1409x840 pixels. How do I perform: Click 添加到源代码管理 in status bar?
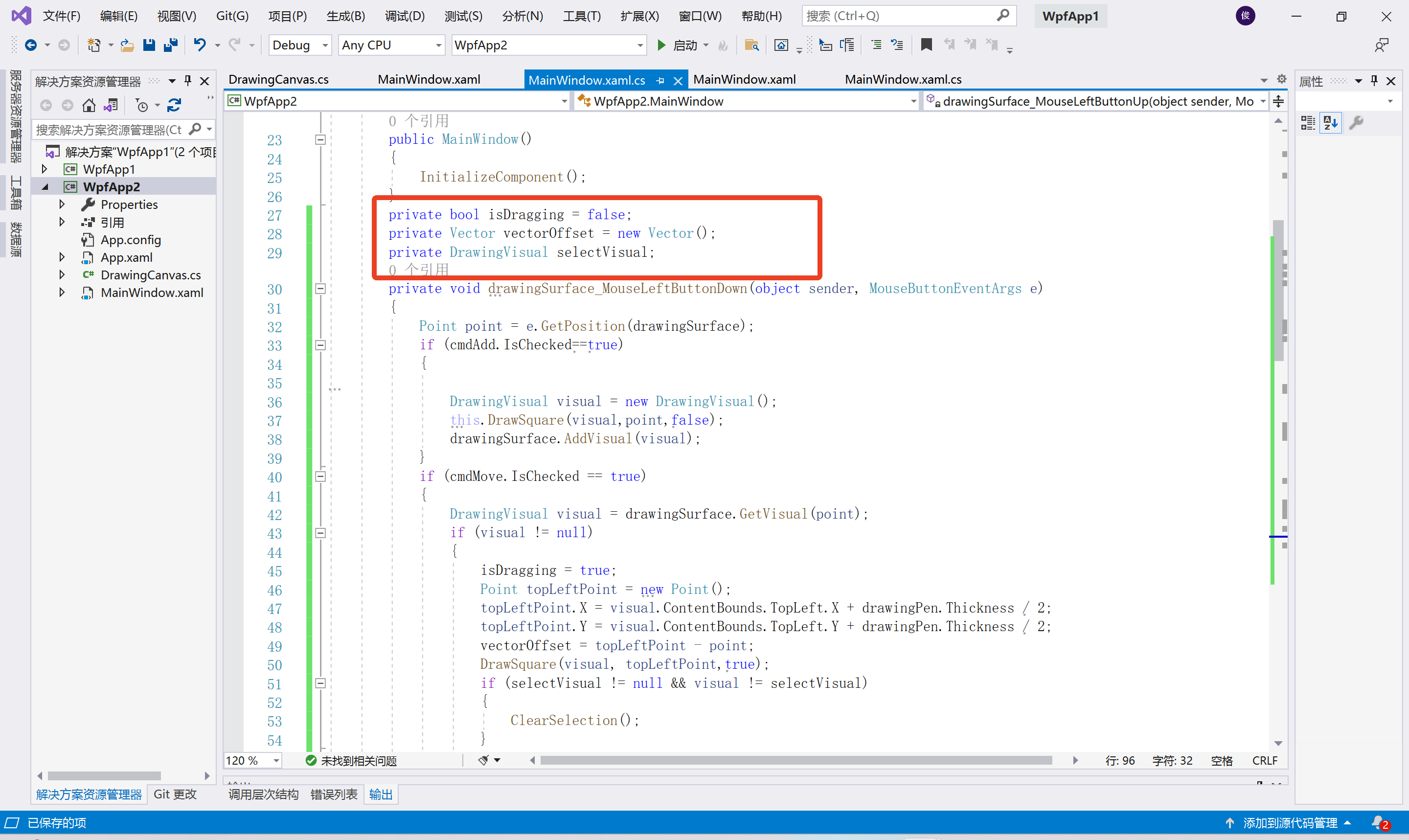point(1289,822)
